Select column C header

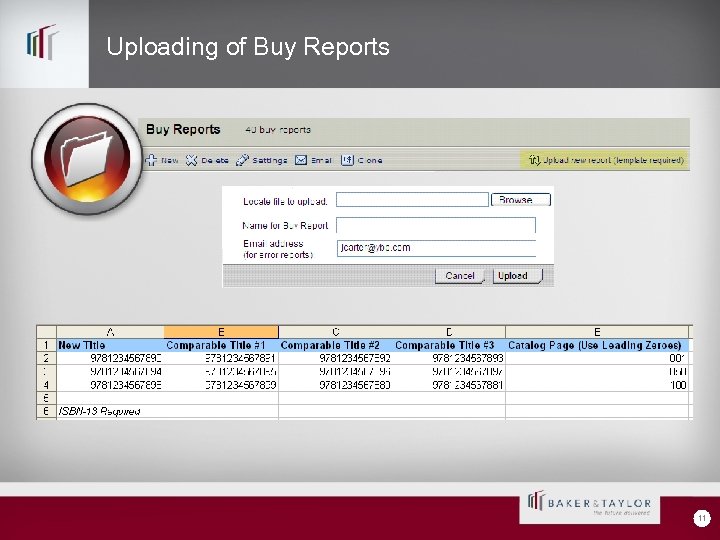(336, 332)
